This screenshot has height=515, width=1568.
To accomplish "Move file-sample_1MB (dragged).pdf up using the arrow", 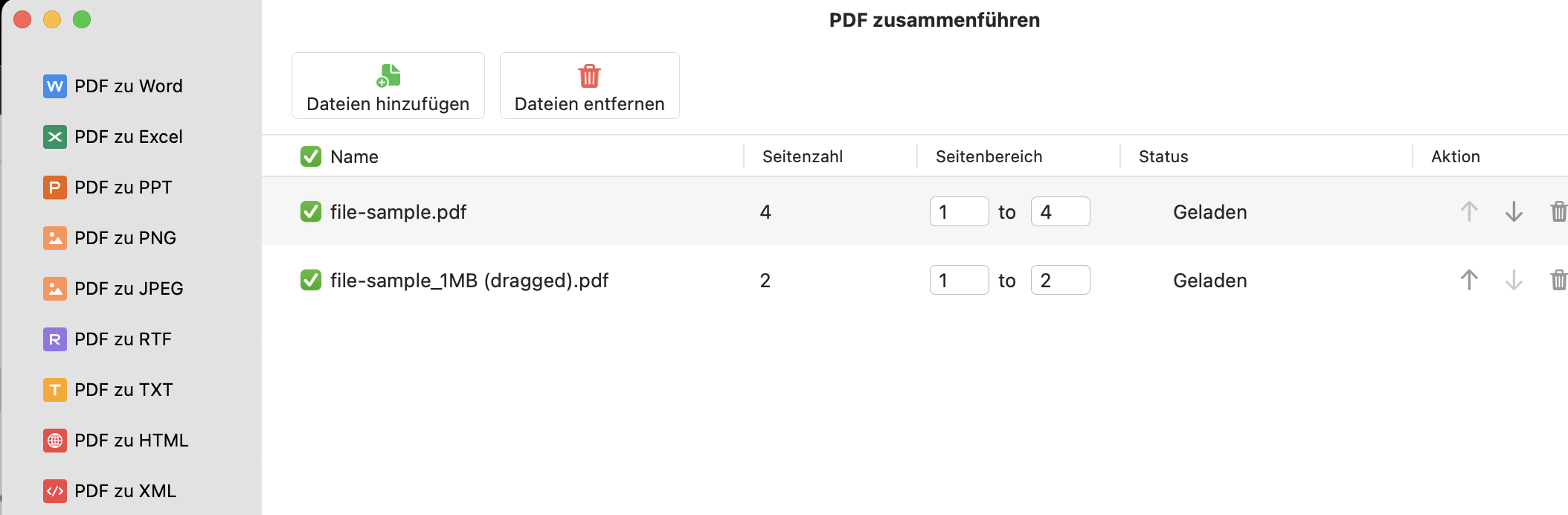I will pyautogui.click(x=1469, y=281).
